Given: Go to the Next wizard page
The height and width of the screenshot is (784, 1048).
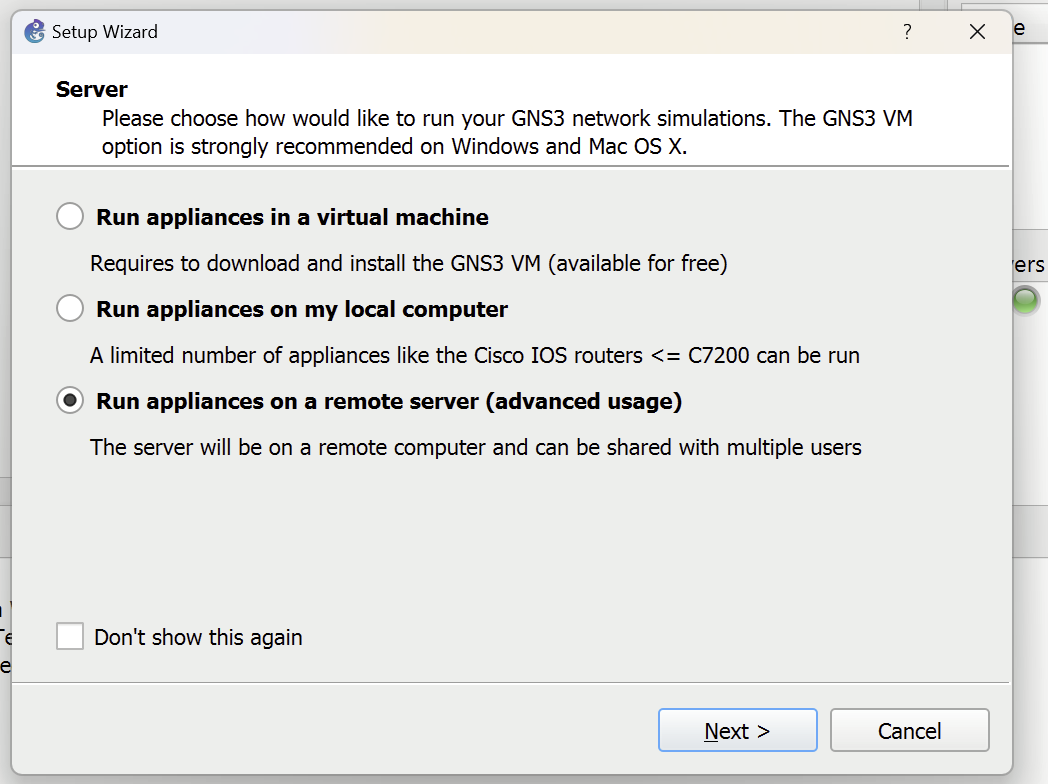Looking at the screenshot, I should tap(737, 731).
